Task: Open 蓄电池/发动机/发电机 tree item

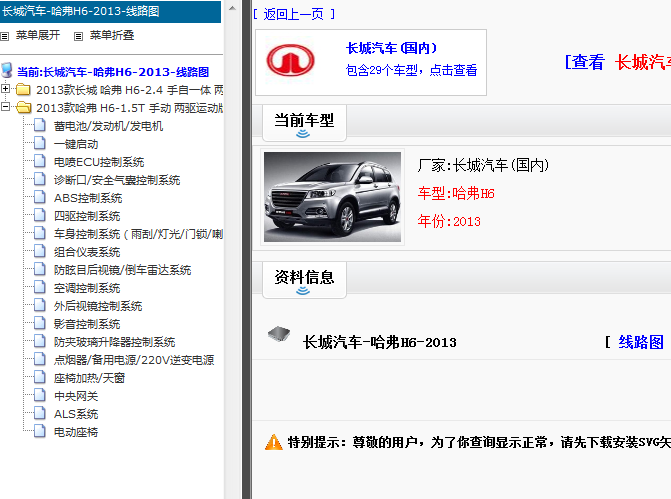Action: point(108,126)
